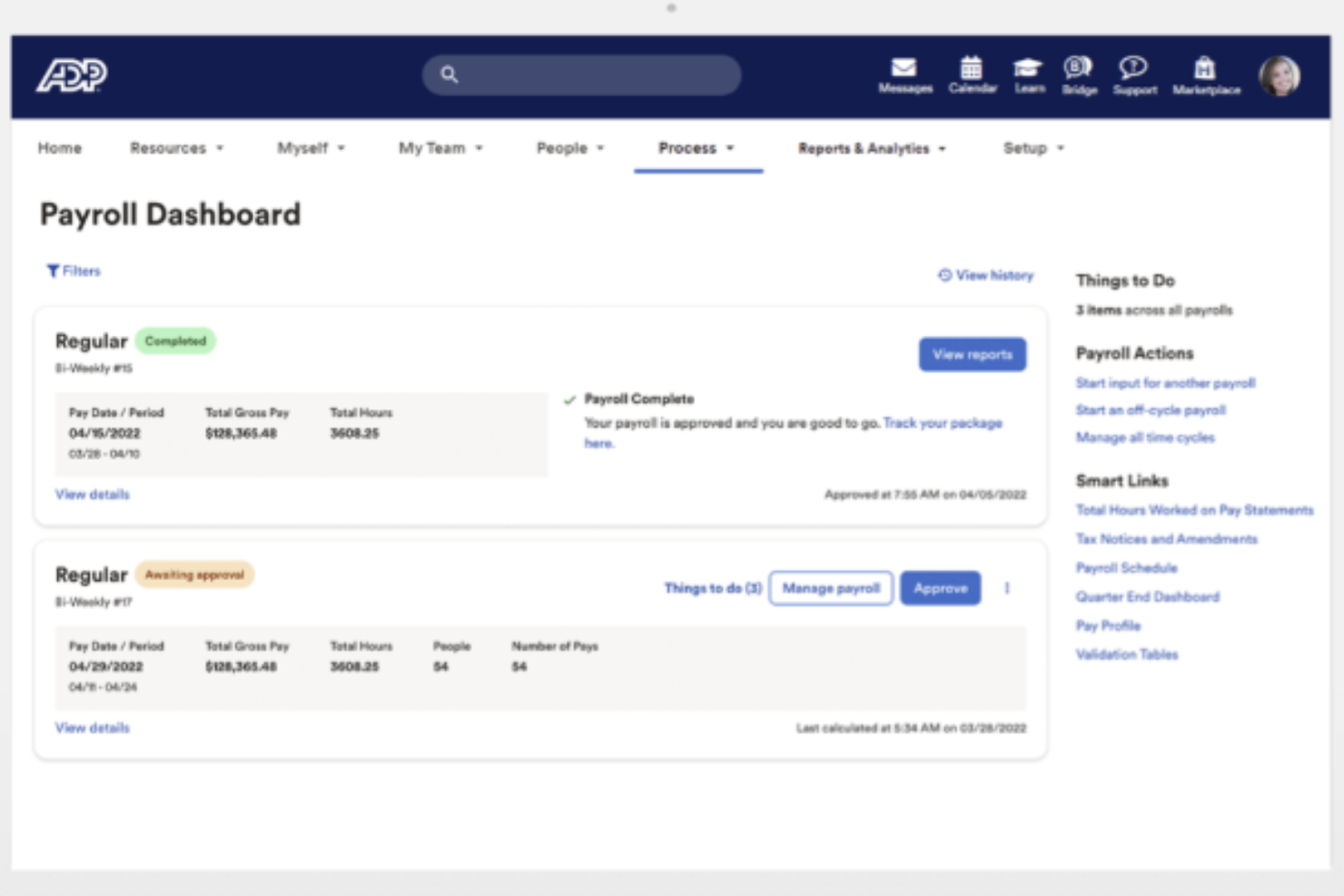
Task: Open the Marketplace icon
Action: click(x=1204, y=69)
